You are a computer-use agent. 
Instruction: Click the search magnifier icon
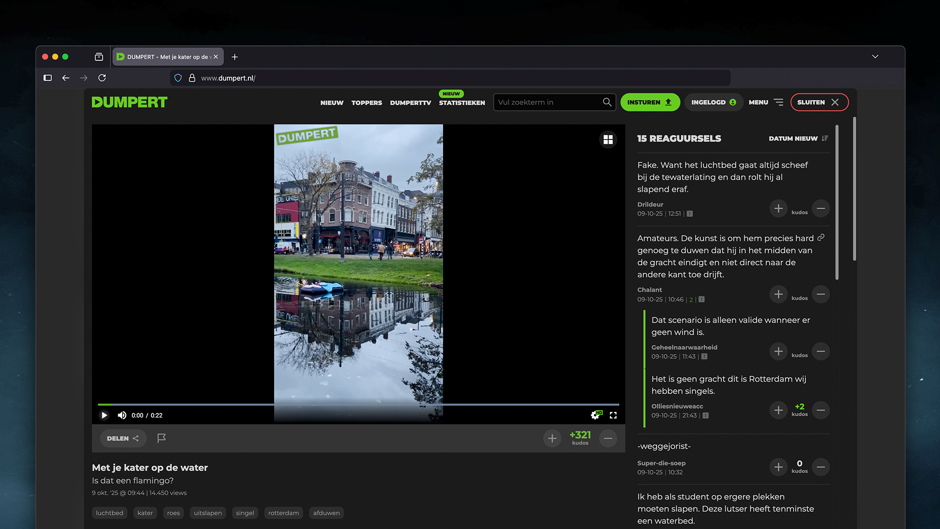point(607,102)
